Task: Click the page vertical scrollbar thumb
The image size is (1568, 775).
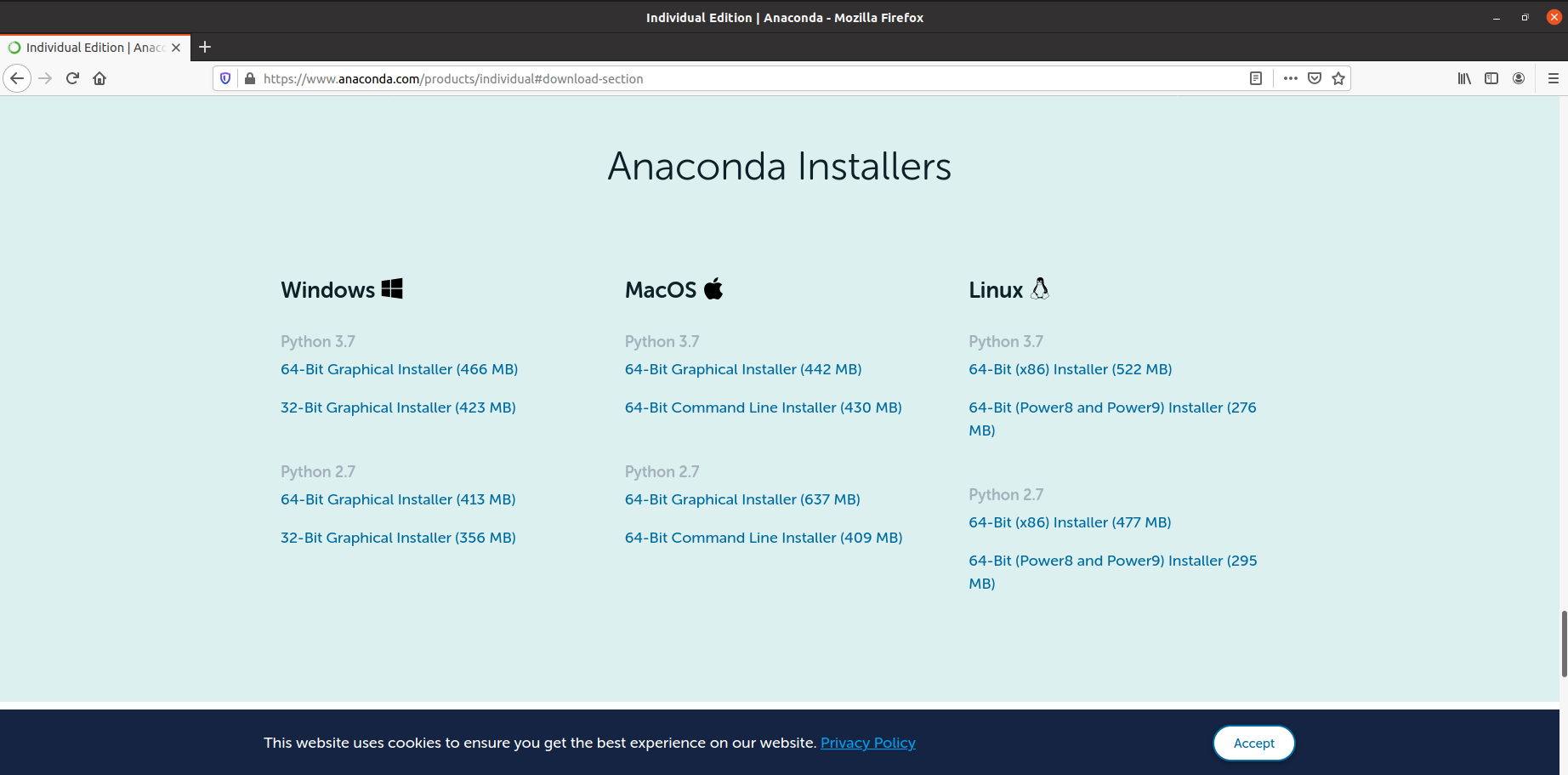Action: click(x=1564, y=643)
